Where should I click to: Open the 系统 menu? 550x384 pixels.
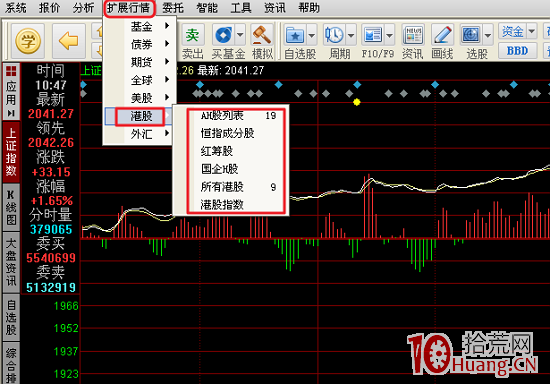point(16,8)
